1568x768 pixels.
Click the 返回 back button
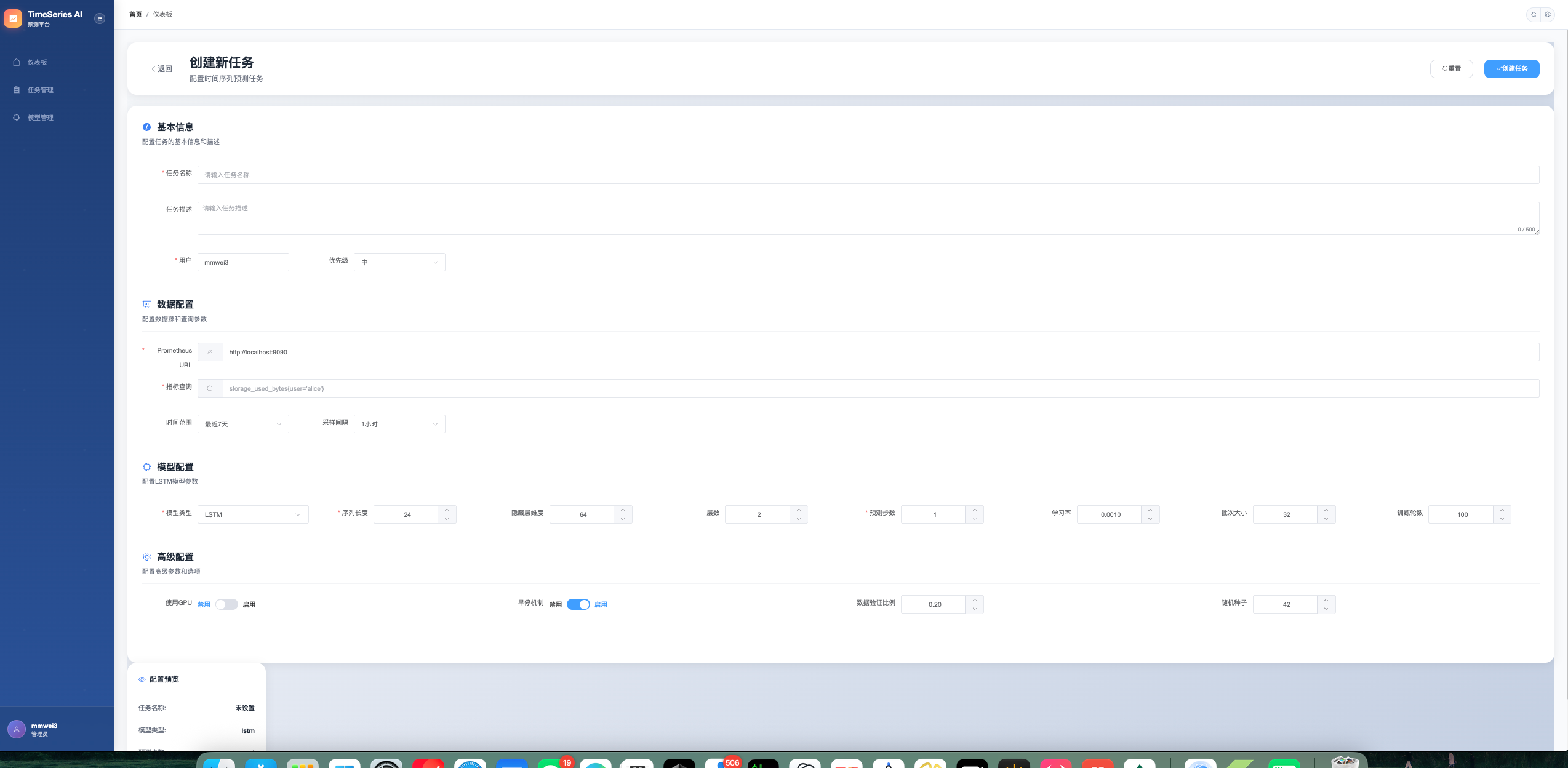162,69
